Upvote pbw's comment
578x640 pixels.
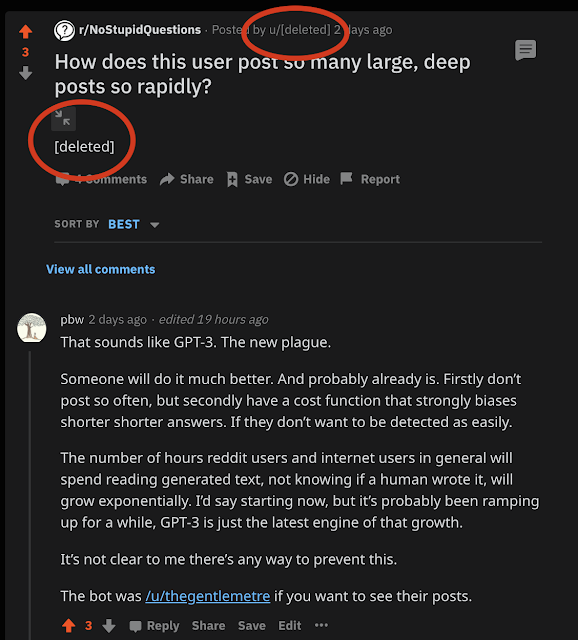69,626
